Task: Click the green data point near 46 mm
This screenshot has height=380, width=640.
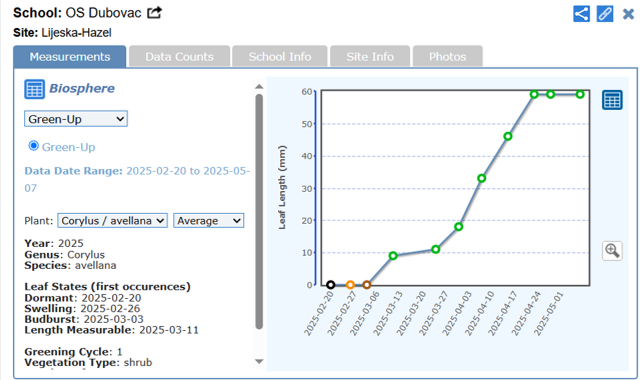Action: pyautogui.click(x=508, y=136)
